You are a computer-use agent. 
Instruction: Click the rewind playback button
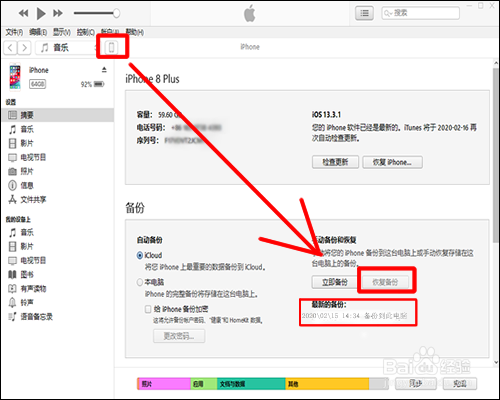click(23, 13)
